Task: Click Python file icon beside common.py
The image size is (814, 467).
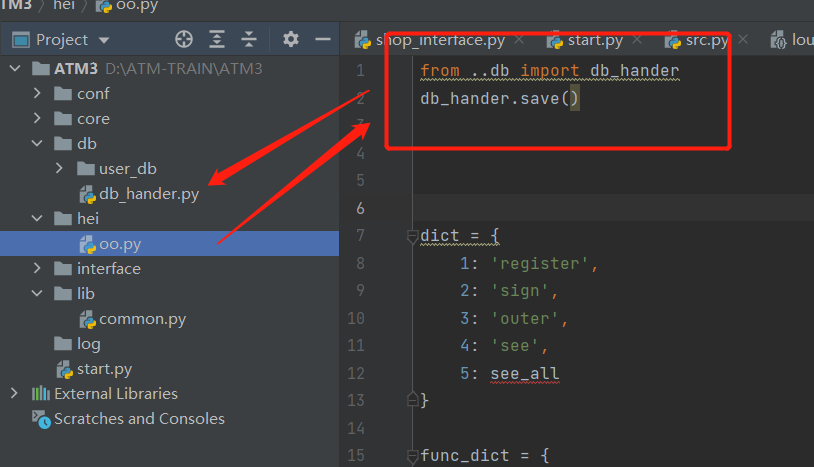Action: pos(88,319)
